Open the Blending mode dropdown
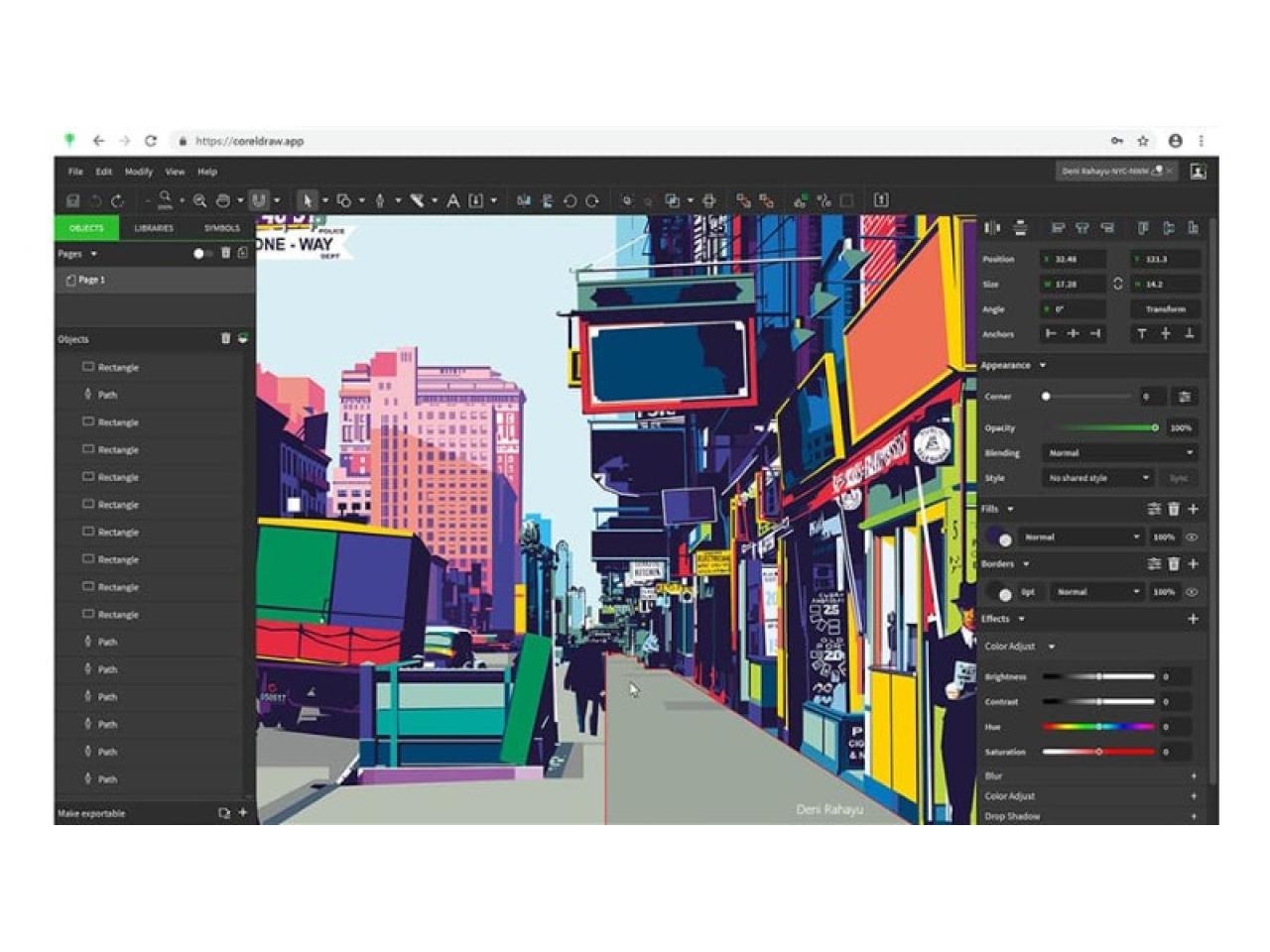The image size is (1270, 952). 1121,453
